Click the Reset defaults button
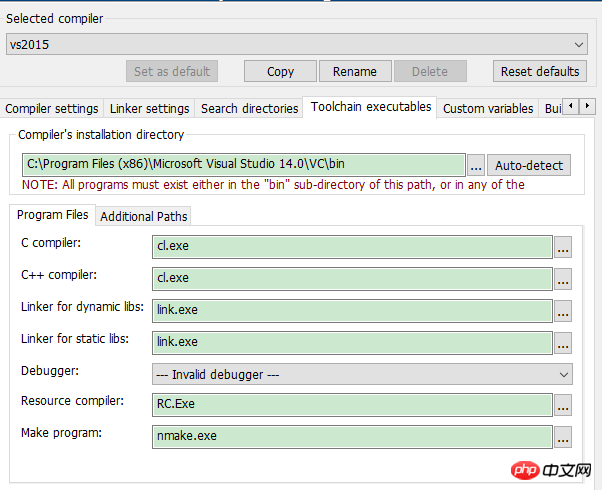Viewport: 602px width, 490px height. pos(540,71)
